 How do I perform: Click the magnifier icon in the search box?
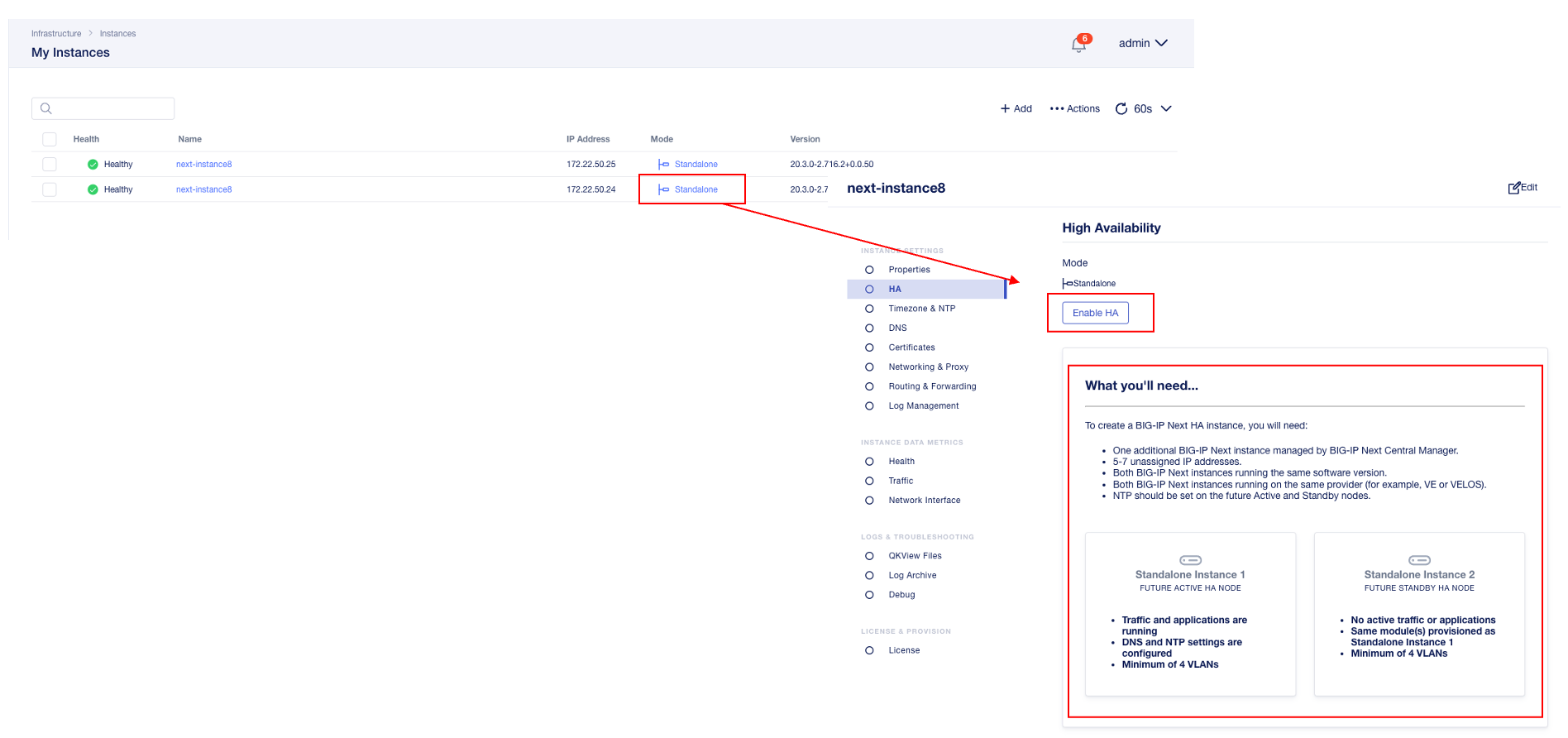[46, 108]
